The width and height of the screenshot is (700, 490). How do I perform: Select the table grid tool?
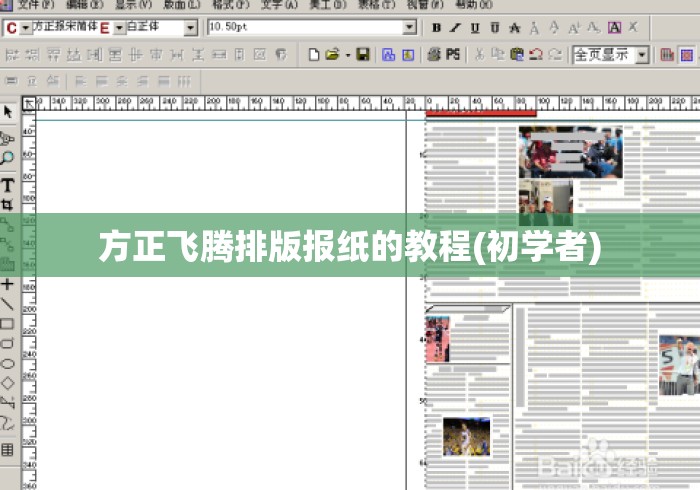point(7,450)
